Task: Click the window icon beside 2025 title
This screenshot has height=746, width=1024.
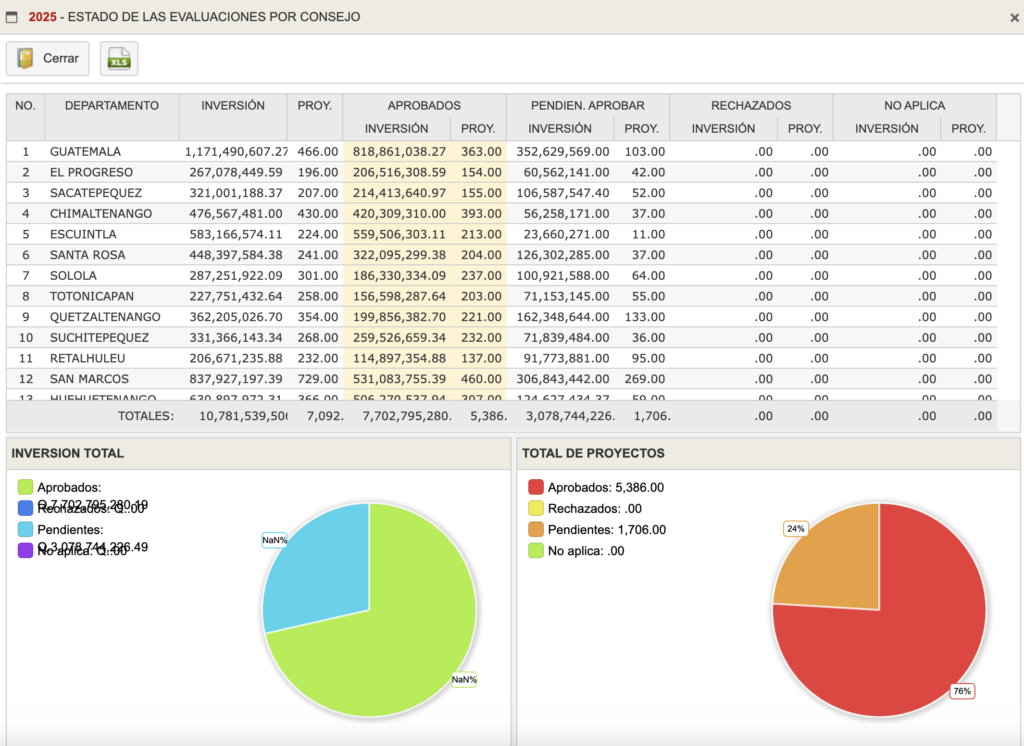Action: (12, 17)
